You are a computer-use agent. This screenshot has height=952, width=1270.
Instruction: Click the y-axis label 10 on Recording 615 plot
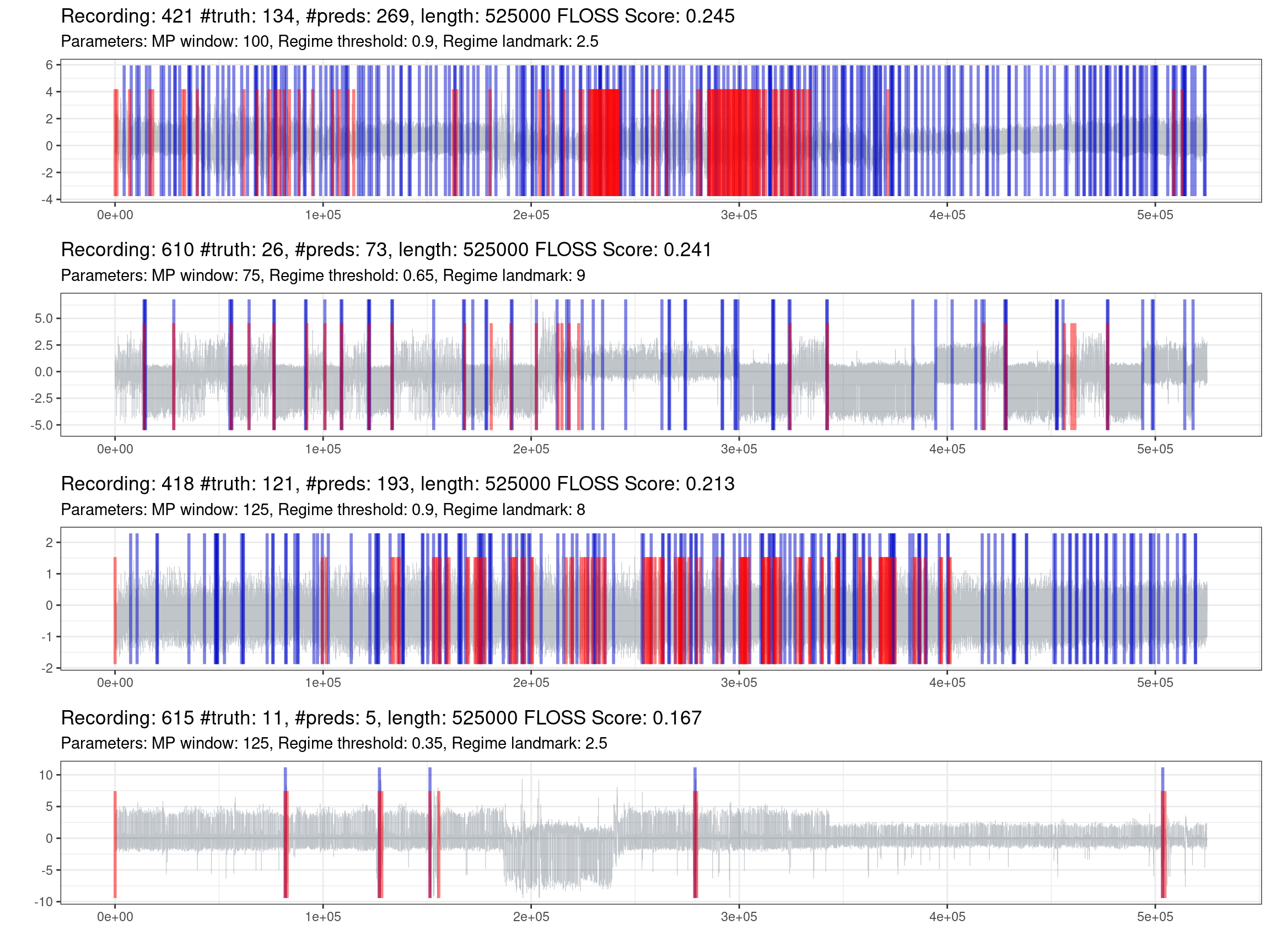[x=46, y=775]
